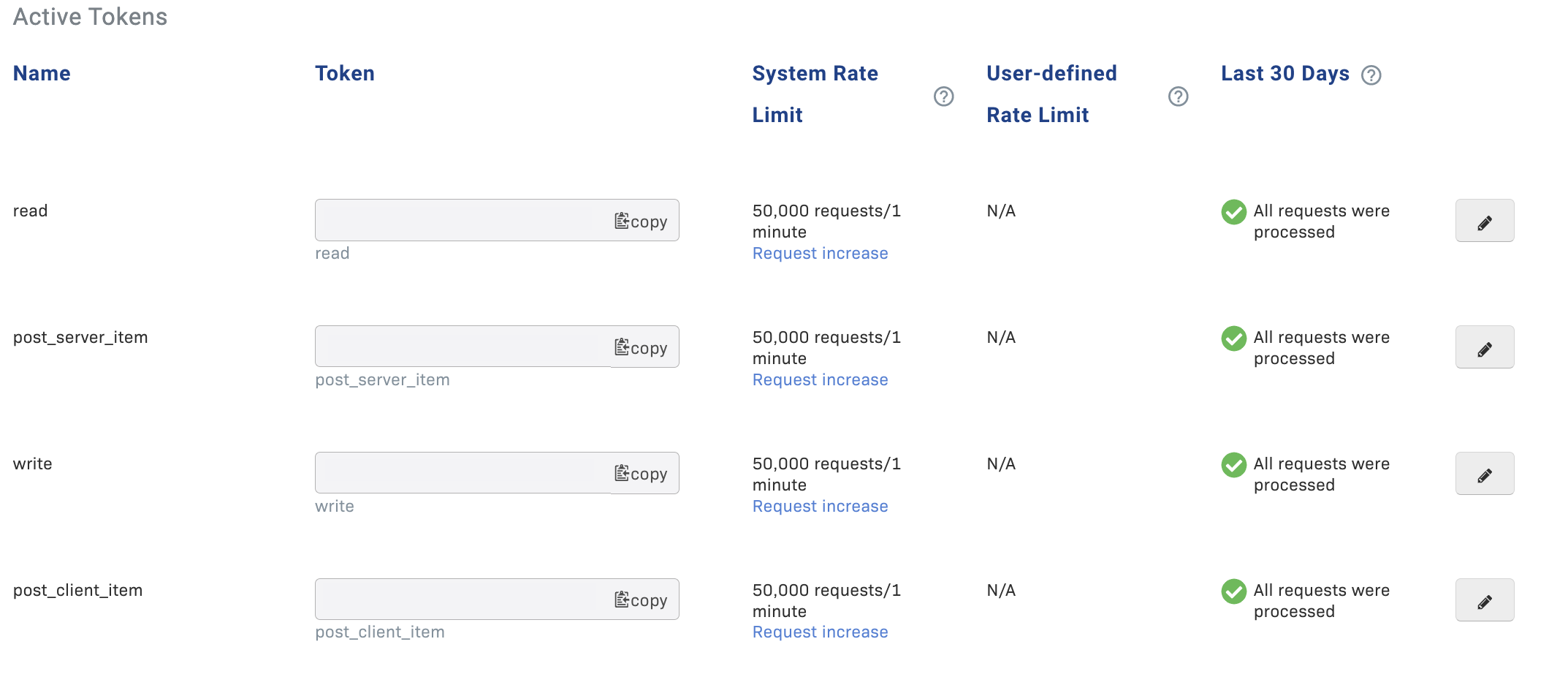1568x696 pixels.
Task: Click green check status icon for read
Action: (1233, 212)
